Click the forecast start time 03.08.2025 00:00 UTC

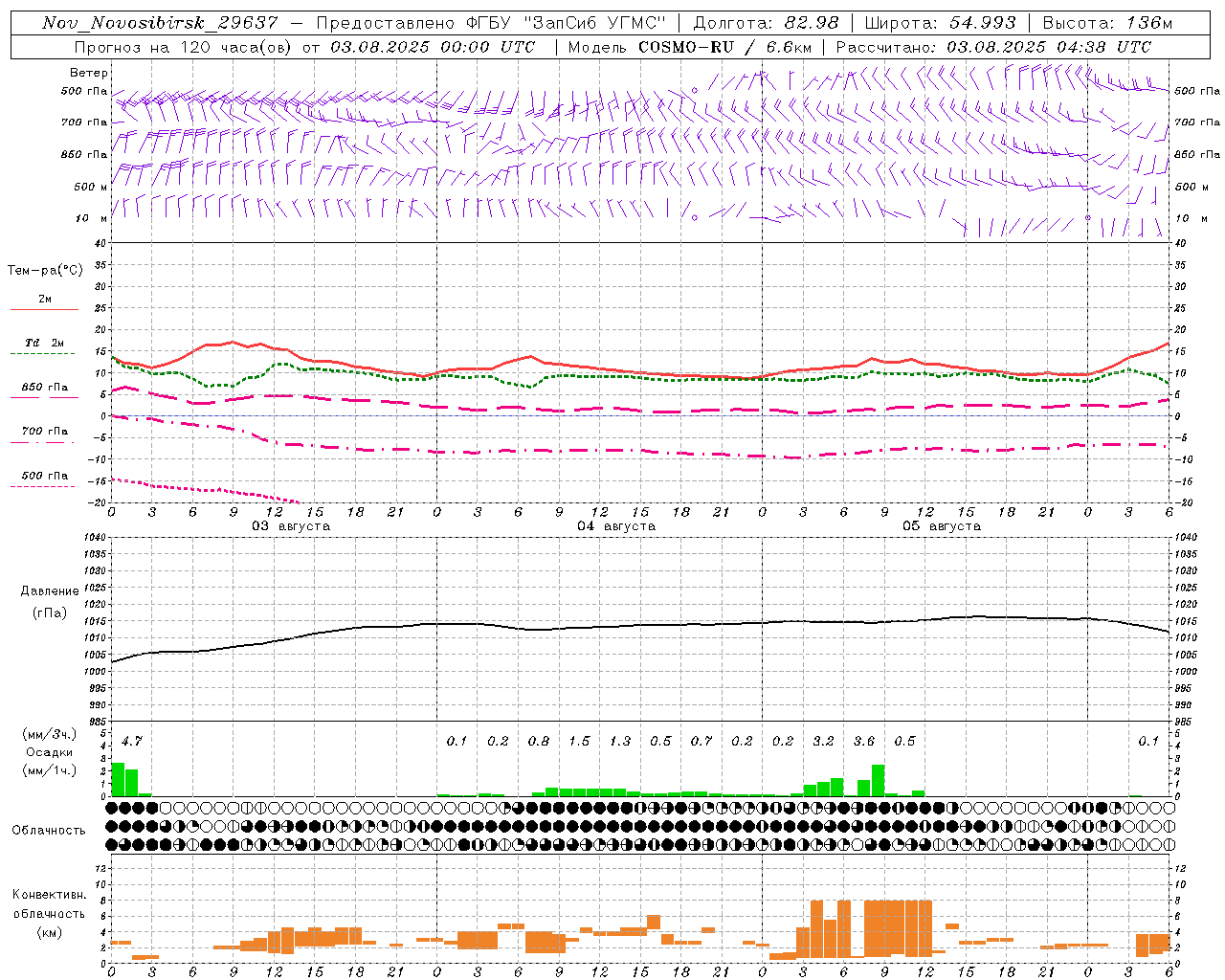coord(433,47)
